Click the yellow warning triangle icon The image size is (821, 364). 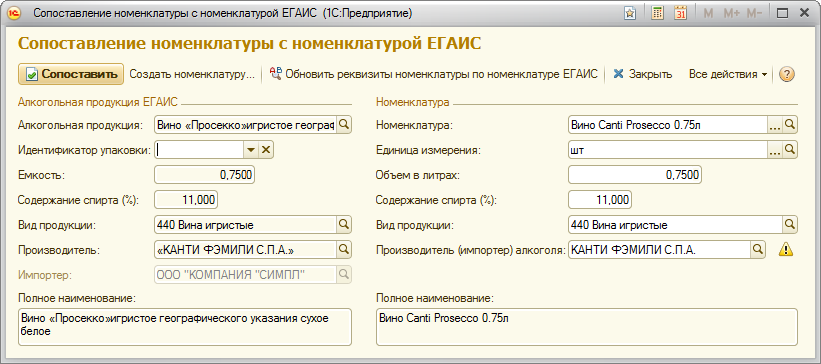pos(785,250)
